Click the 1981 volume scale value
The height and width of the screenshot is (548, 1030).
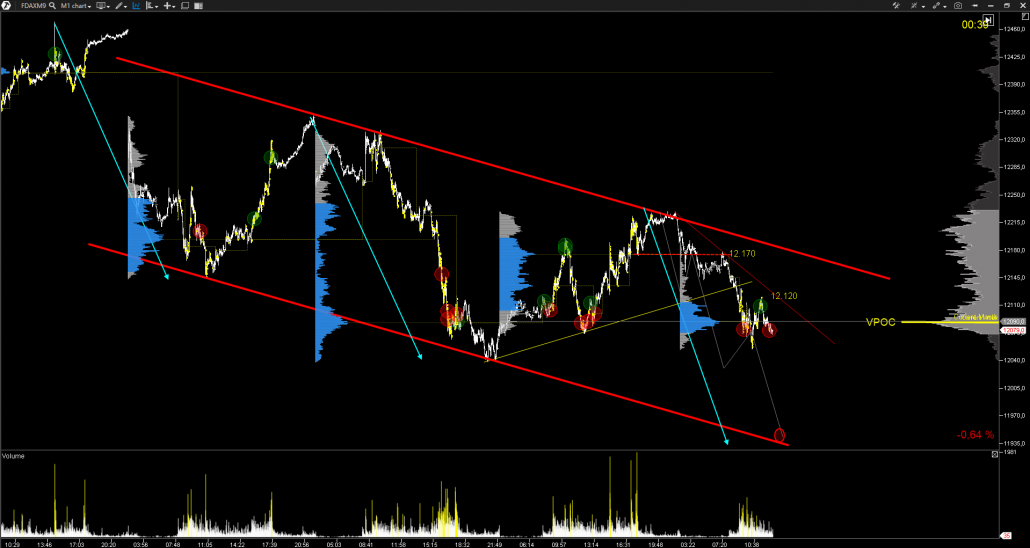pyautogui.click(x=1010, y=453)
